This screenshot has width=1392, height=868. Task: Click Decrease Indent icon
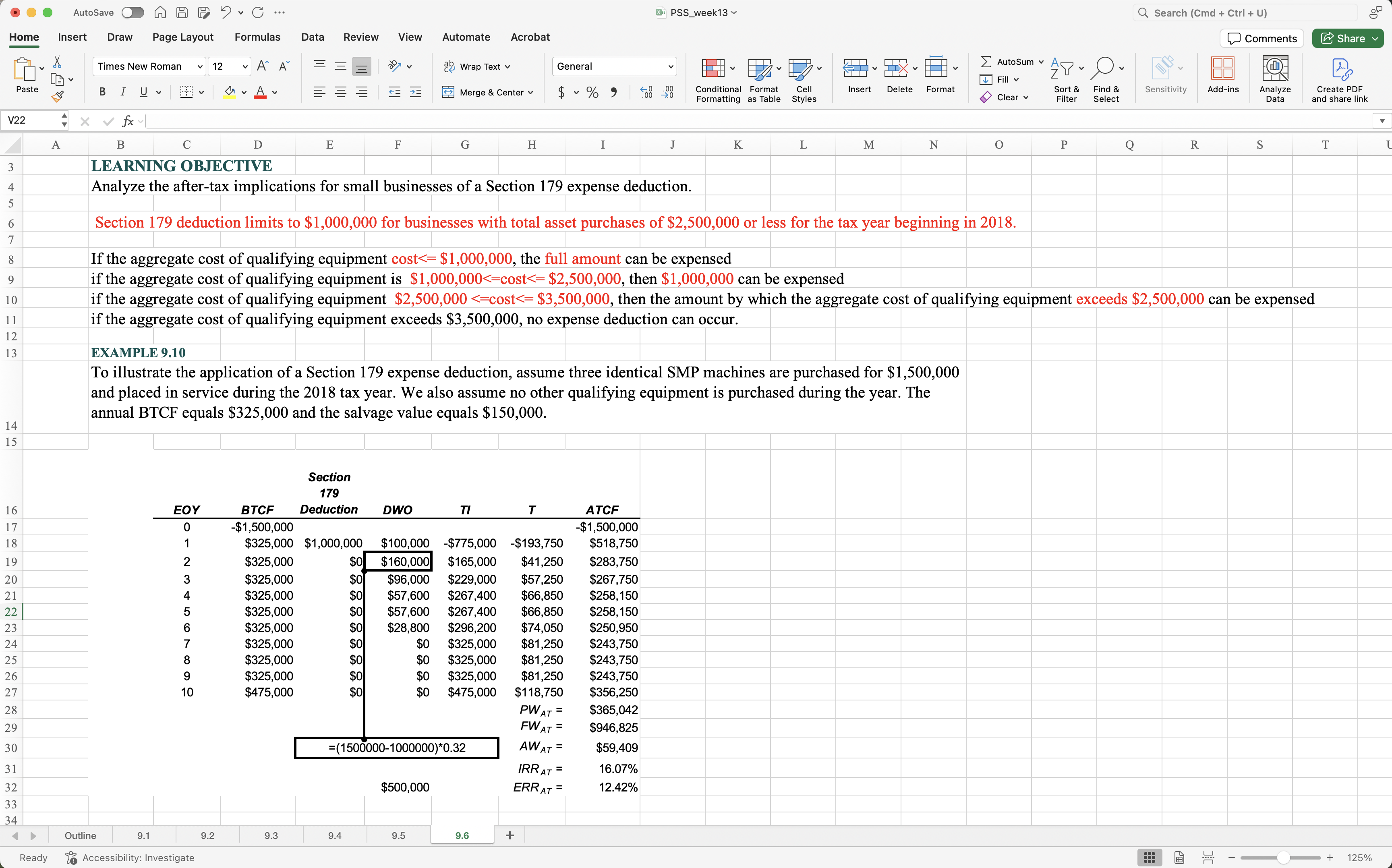[x=395, y=92]
